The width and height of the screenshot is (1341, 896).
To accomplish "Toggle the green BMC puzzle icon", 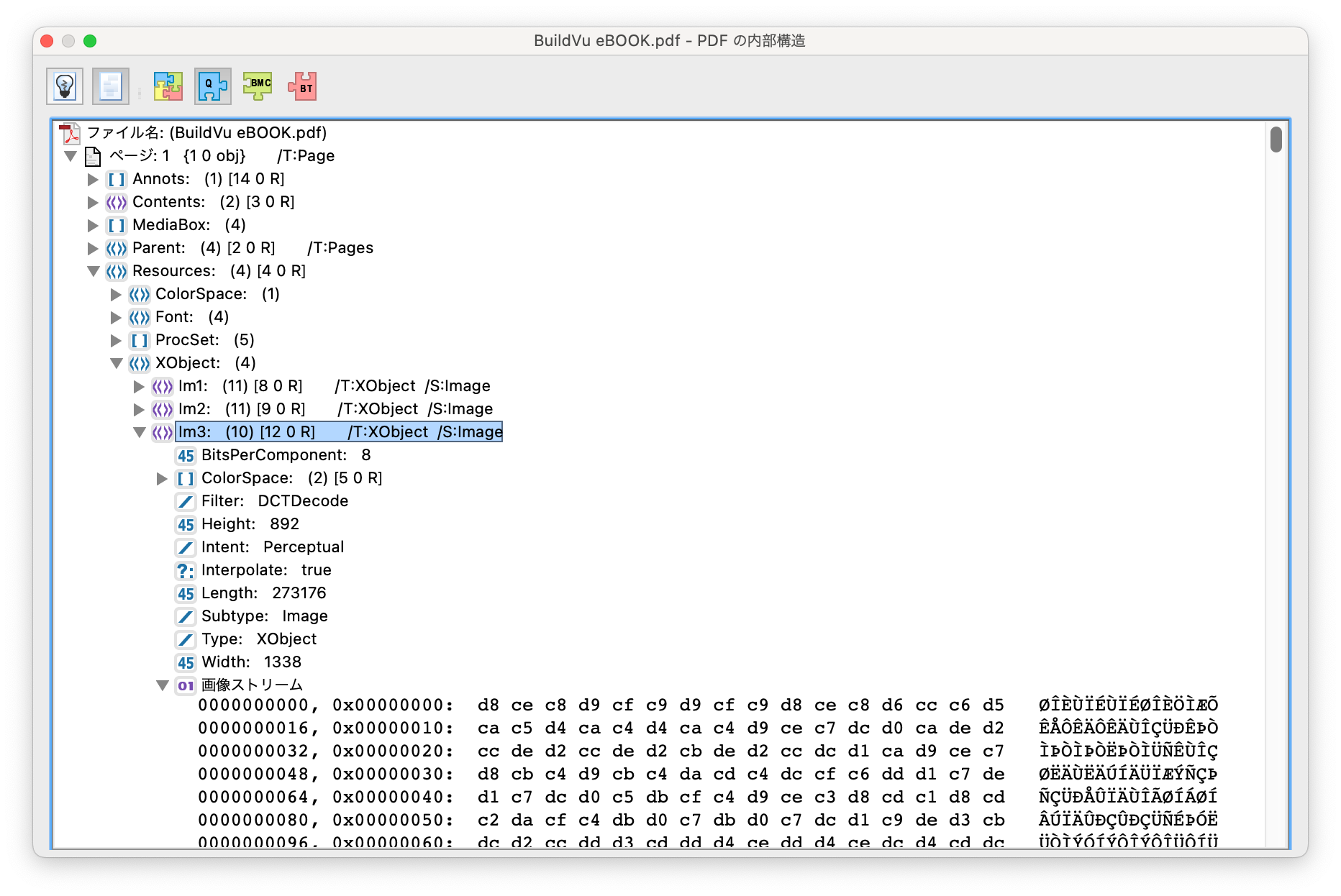I will (x=258, y=86).
